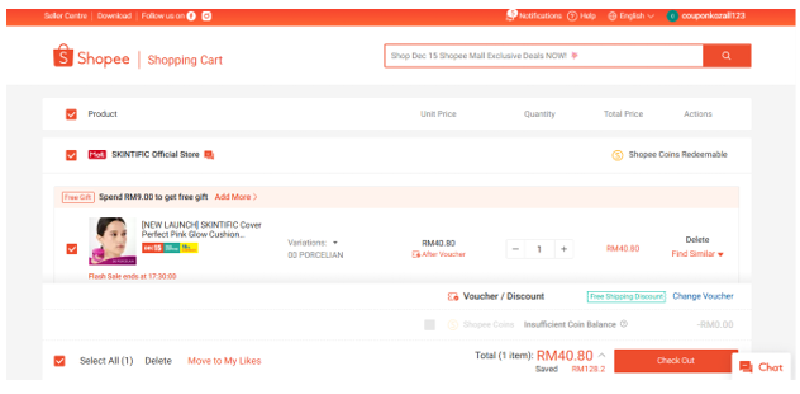Click the Shopee bag logo
Viewport: 800px width, 394px height.
tap(63, 55)
